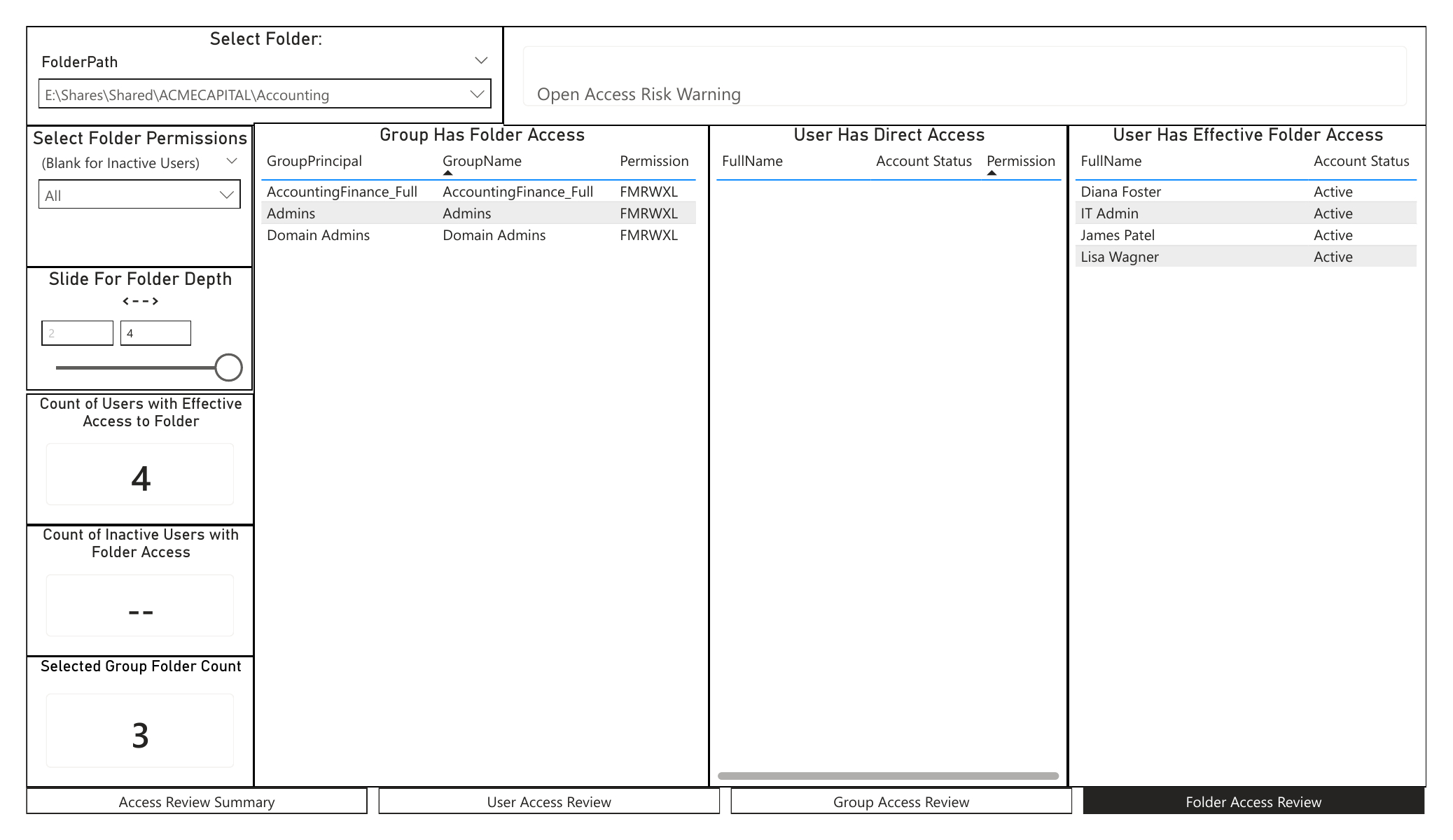This screenshot has width=1453, height=840.
Task: Open the folder path dropdown showing Accounting
Action: point(265,94)
